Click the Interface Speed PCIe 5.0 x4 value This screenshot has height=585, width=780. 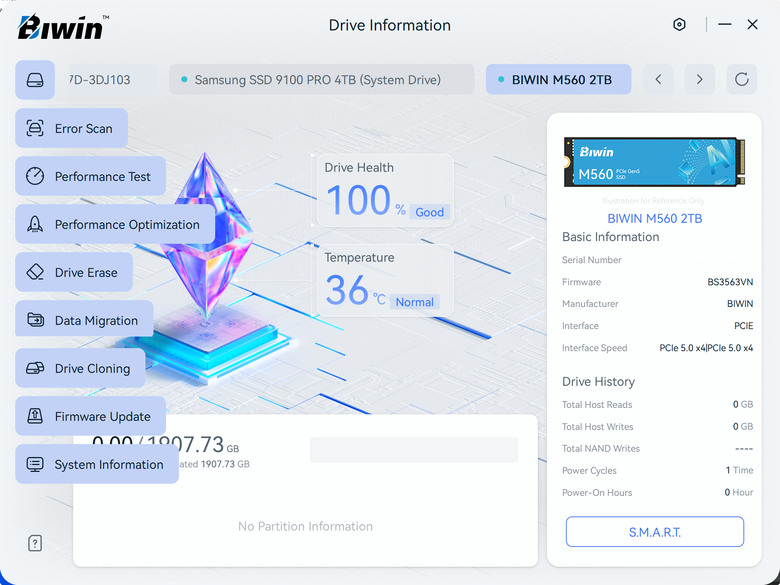(706, 348)
